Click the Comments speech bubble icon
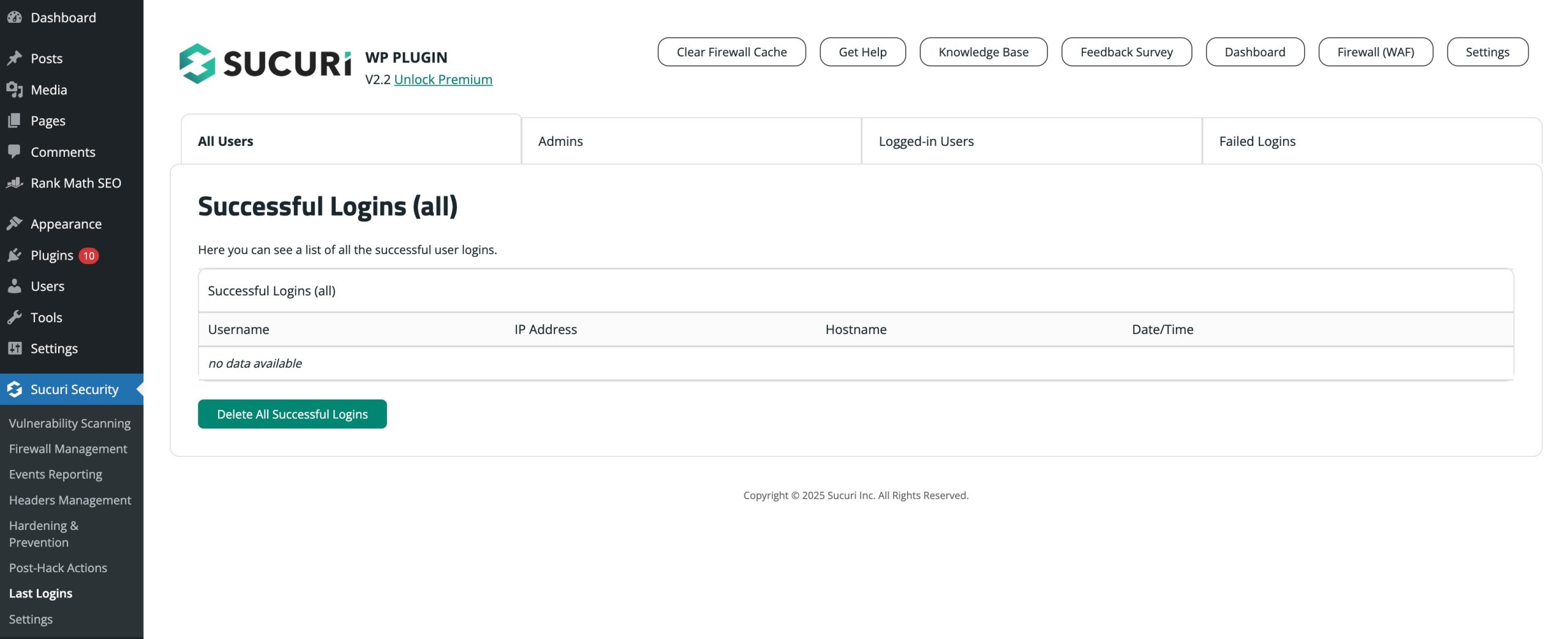Viewport: 1568px width, 639px height. point(15,151)
